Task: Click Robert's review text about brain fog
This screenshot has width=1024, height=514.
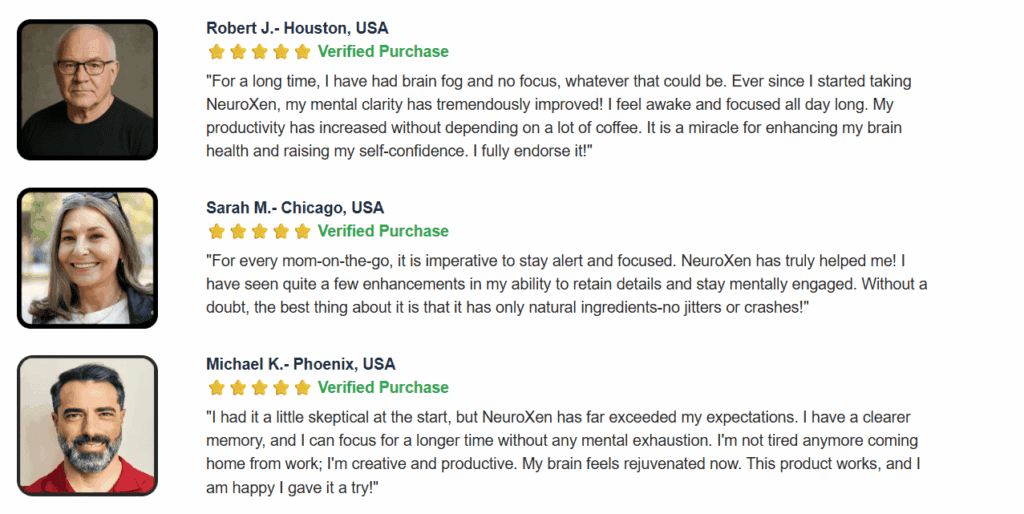Action: (559, 116)
